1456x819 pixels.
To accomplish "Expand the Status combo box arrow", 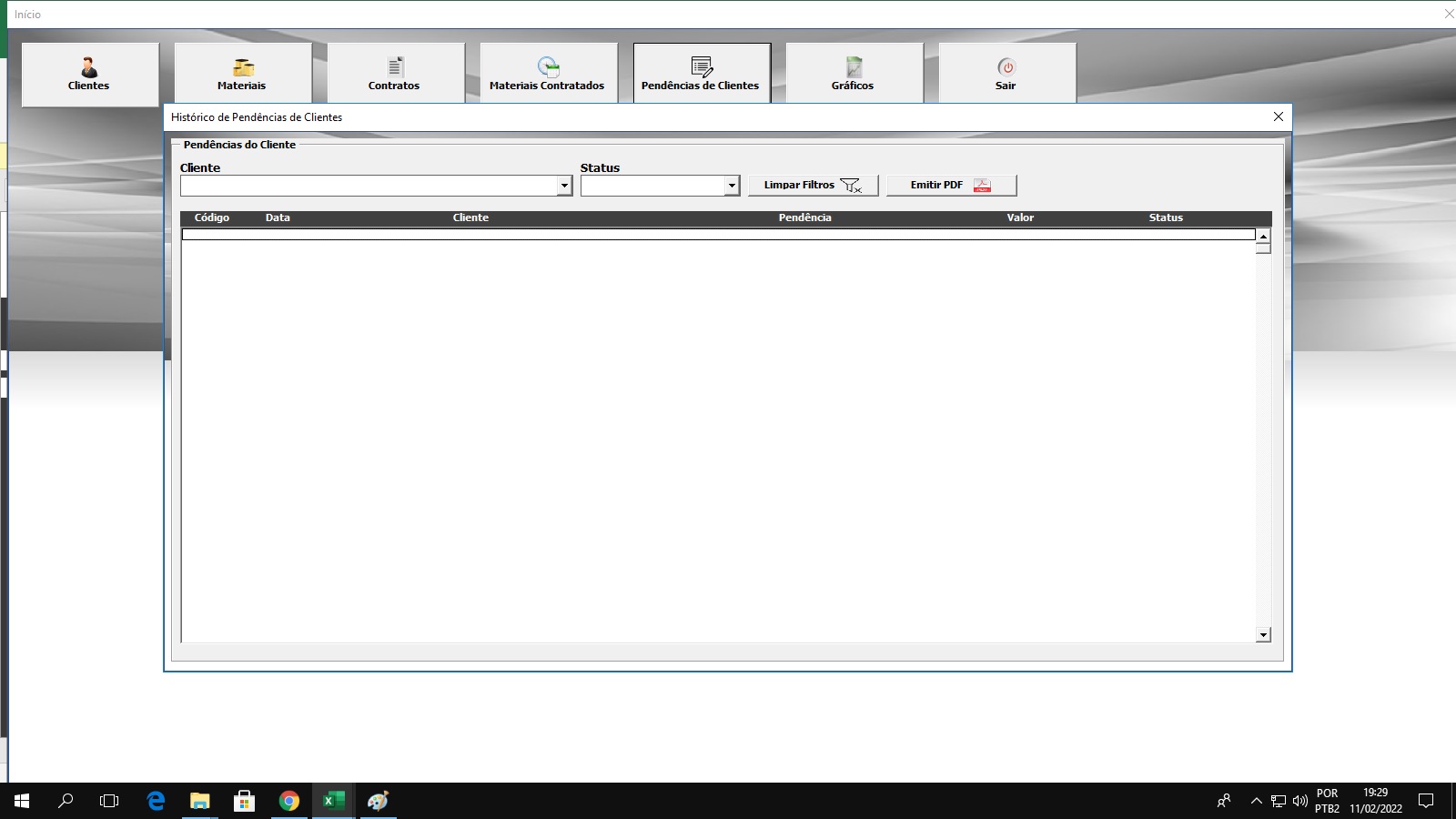I will (732, 186).
